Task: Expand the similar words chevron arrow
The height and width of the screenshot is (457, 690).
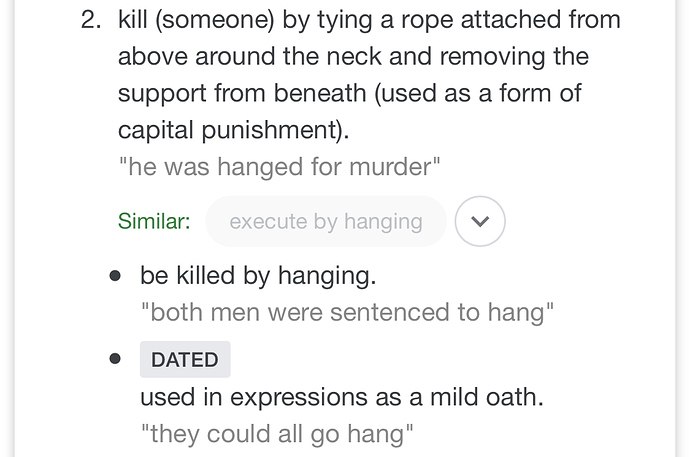Action: (480, 221)
